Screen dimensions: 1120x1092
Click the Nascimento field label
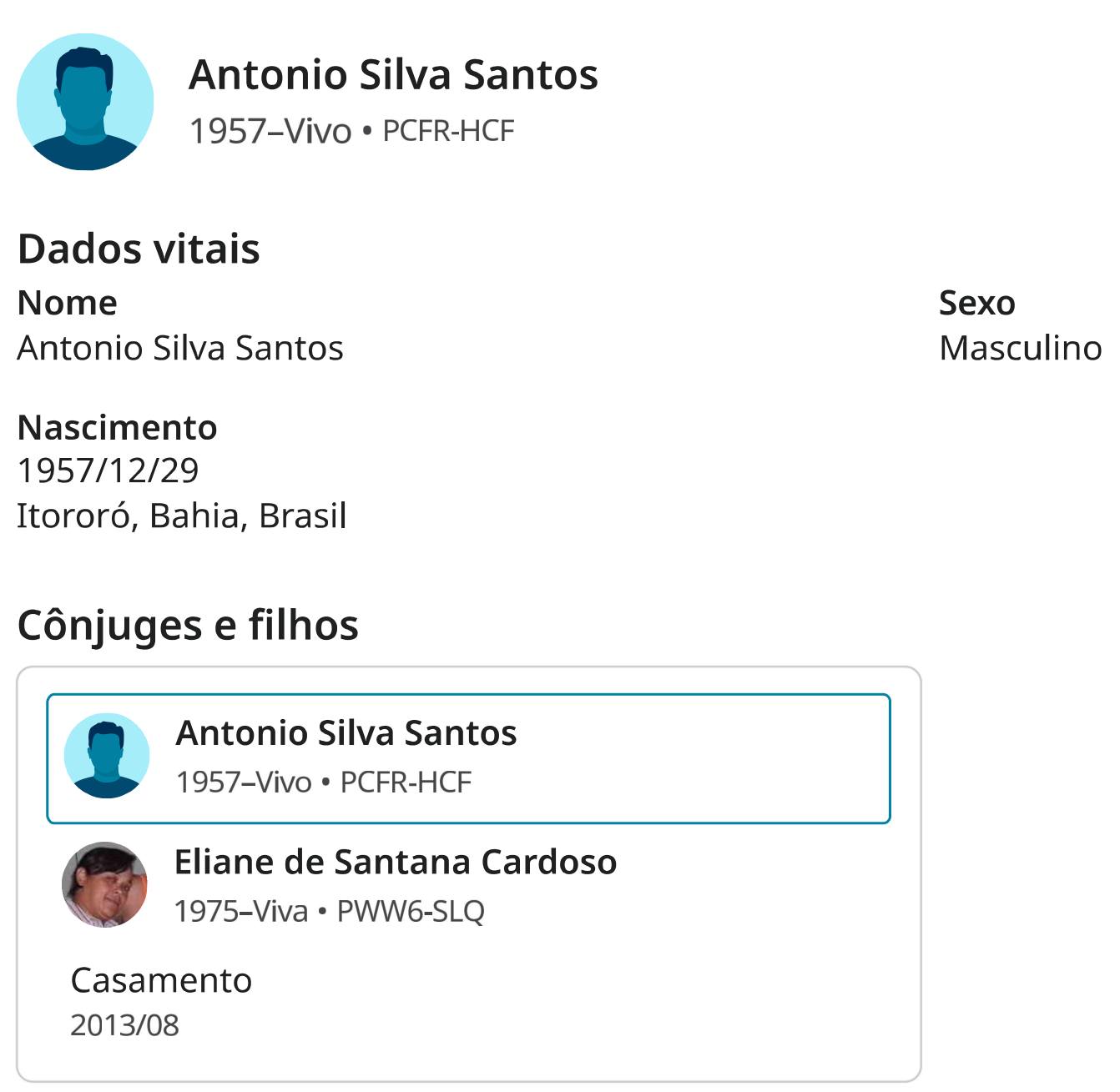tap(117, 427)
